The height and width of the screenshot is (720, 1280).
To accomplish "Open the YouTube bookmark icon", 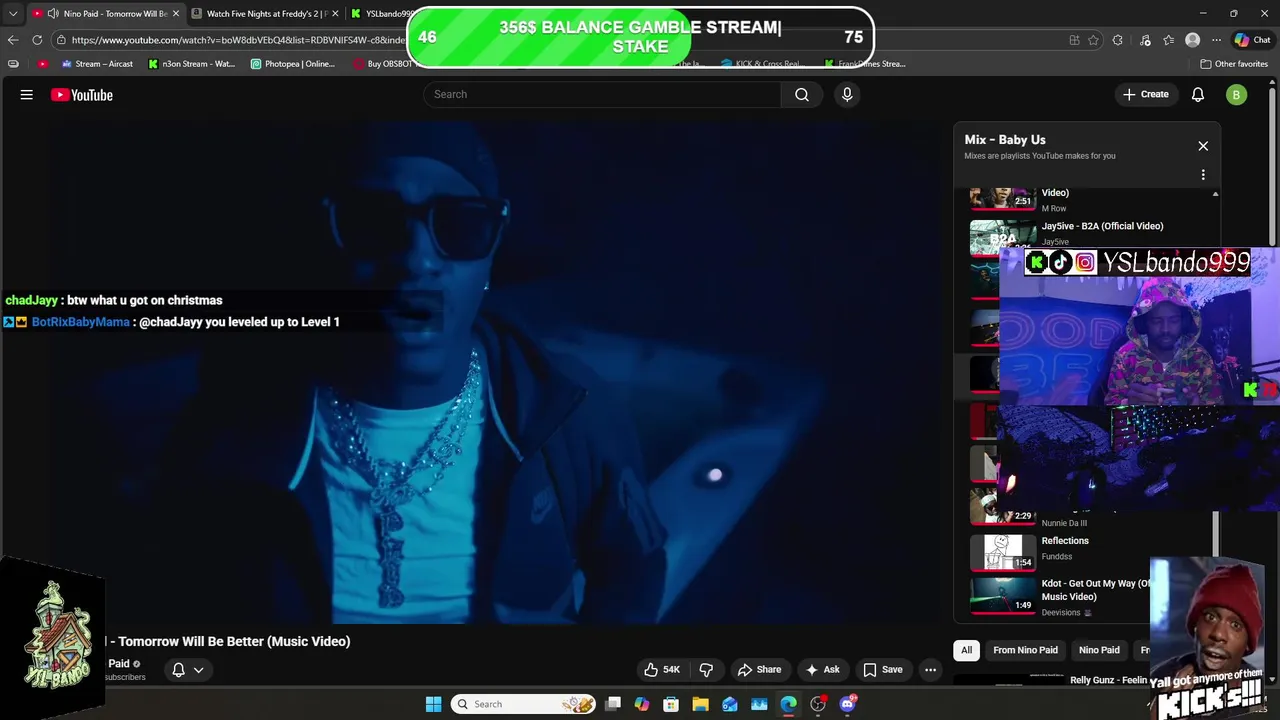I will tap(42, 64).
